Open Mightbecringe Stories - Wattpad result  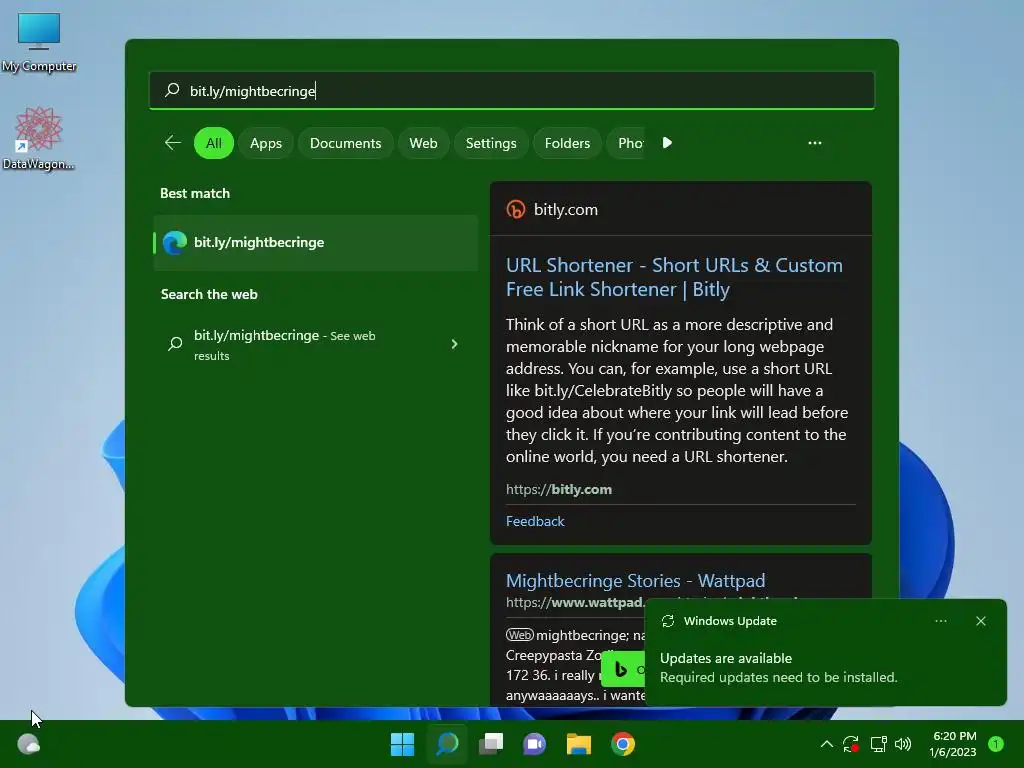tap(635, 581)
